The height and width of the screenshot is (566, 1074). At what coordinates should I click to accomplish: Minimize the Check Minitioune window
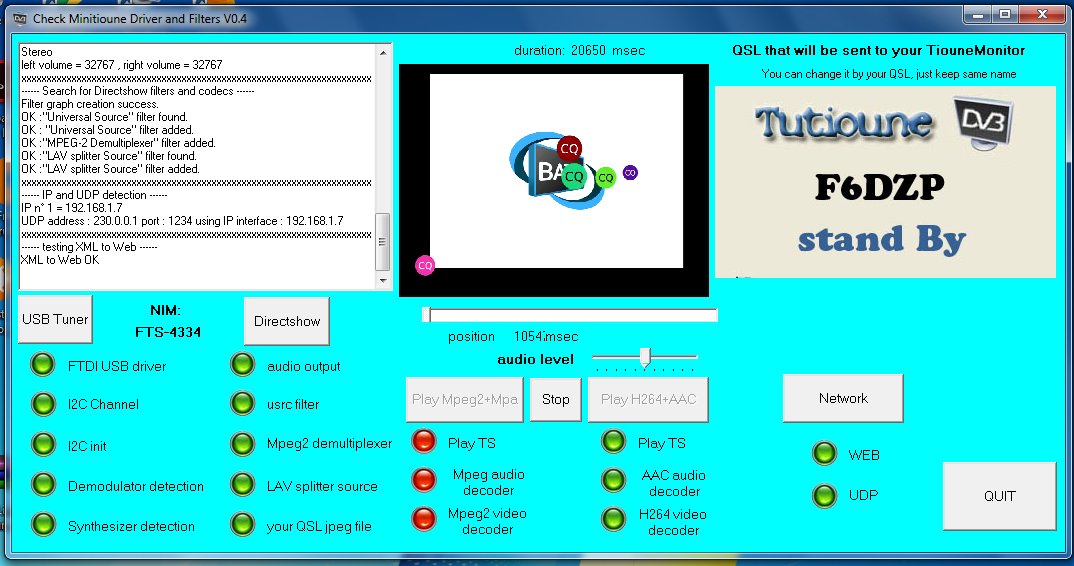977,14
